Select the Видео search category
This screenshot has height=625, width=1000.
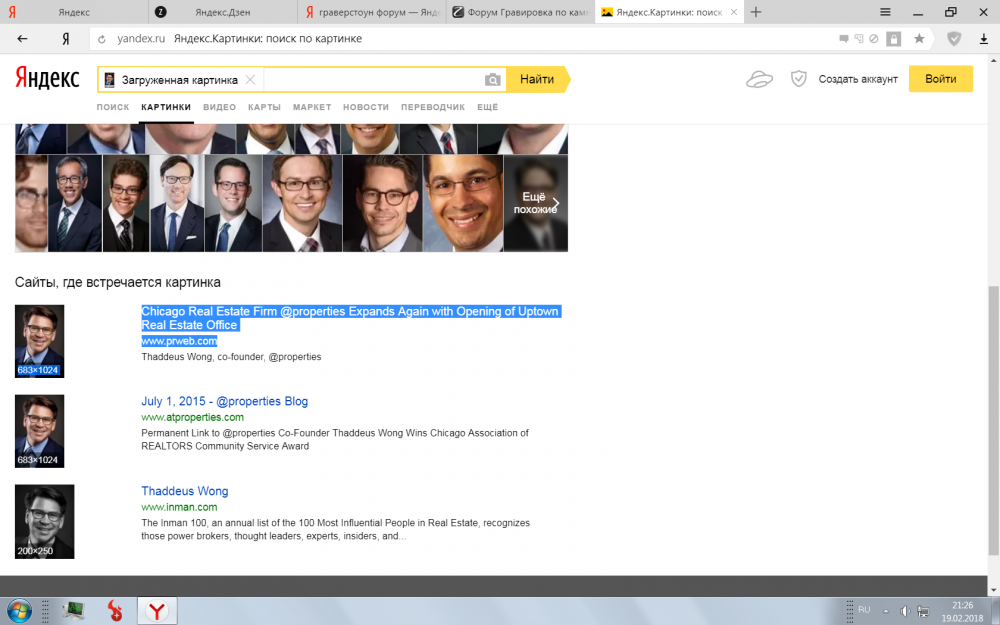(x=219, y=107)
